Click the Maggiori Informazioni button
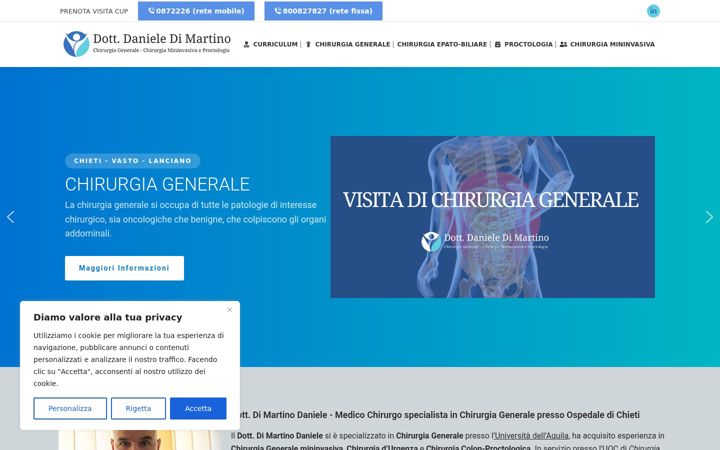 click(124, 268)
